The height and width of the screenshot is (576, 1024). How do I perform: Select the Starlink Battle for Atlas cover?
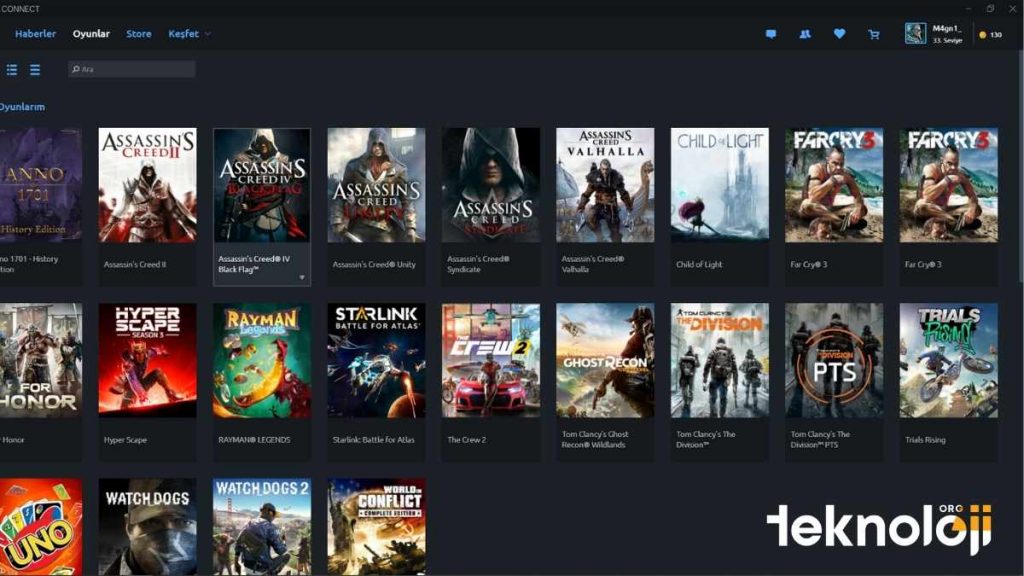coord(376,360)
